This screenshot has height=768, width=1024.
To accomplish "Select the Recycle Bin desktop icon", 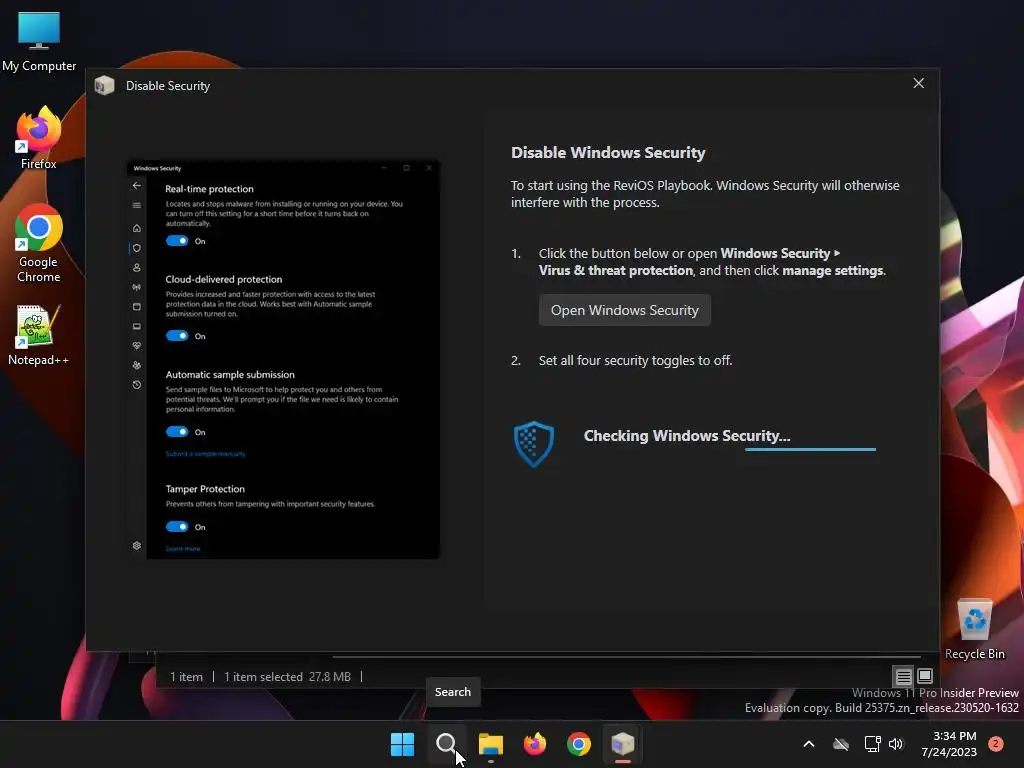I will coord(974,629).
